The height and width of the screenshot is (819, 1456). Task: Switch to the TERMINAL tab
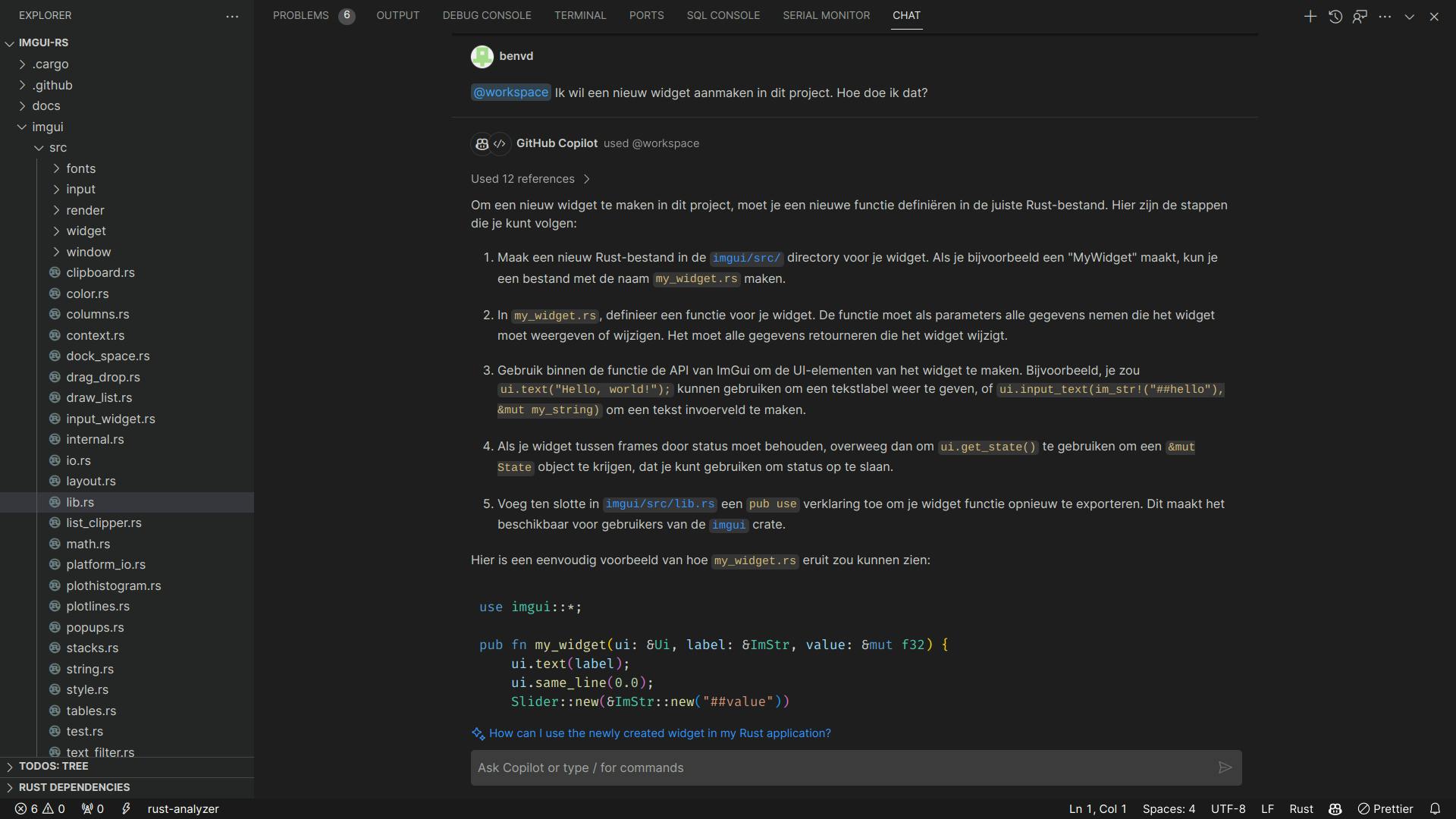(580, 15)
